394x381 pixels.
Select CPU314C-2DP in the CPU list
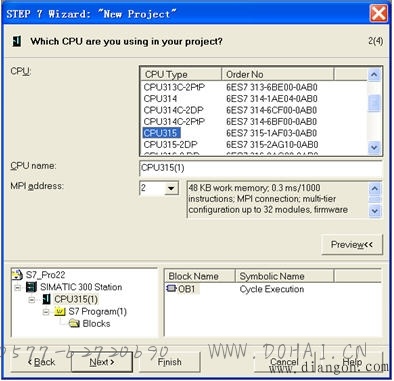pyautogui.click(x=173, y=110)
